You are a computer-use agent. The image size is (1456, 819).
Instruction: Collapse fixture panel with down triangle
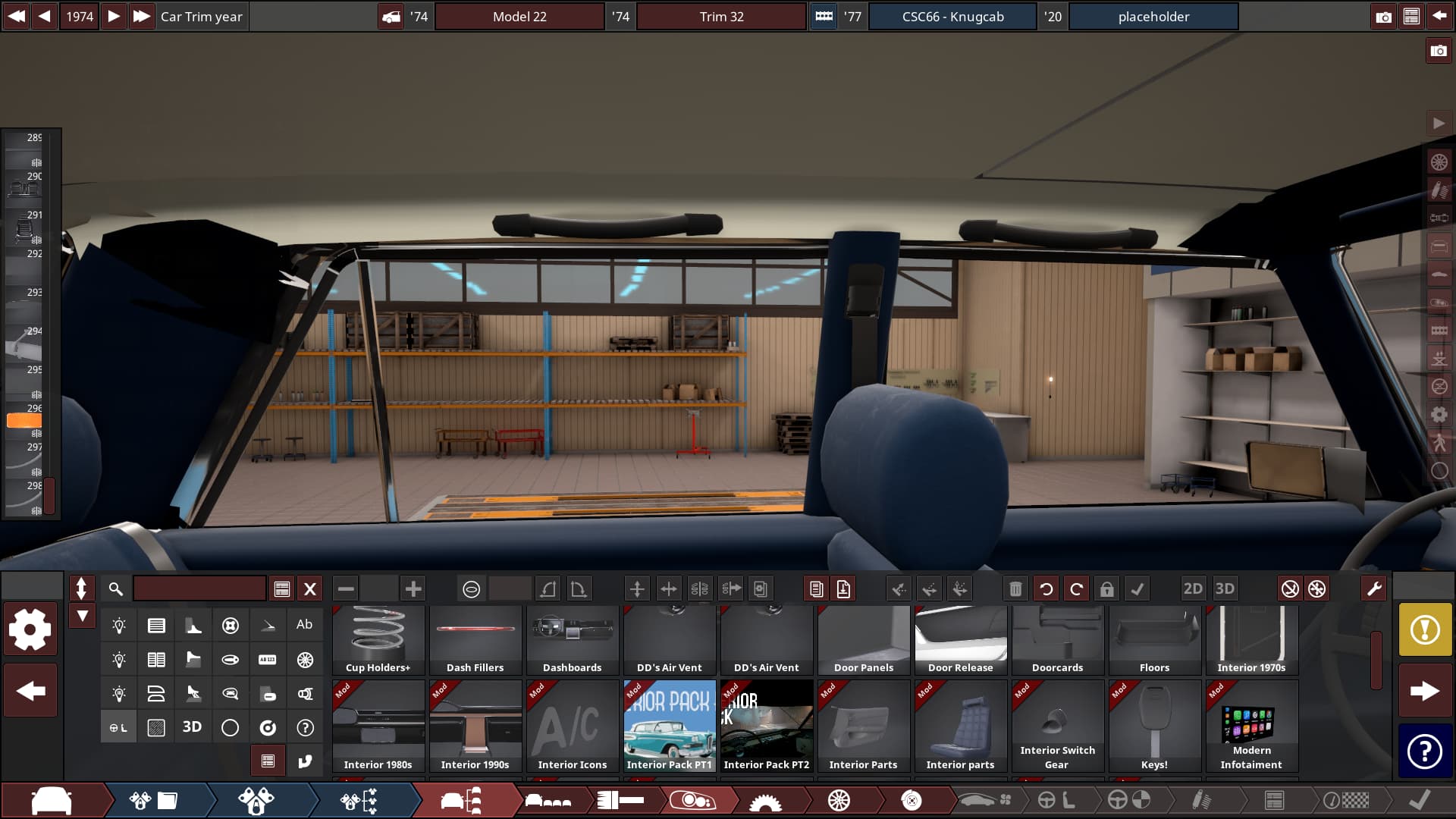[82, 616]
